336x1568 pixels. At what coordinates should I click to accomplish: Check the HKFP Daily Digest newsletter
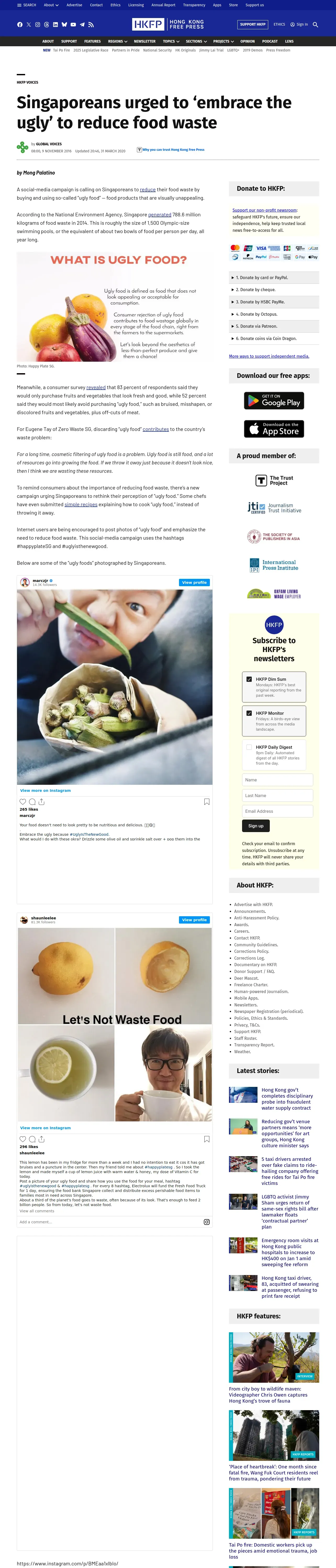(249, 747)
